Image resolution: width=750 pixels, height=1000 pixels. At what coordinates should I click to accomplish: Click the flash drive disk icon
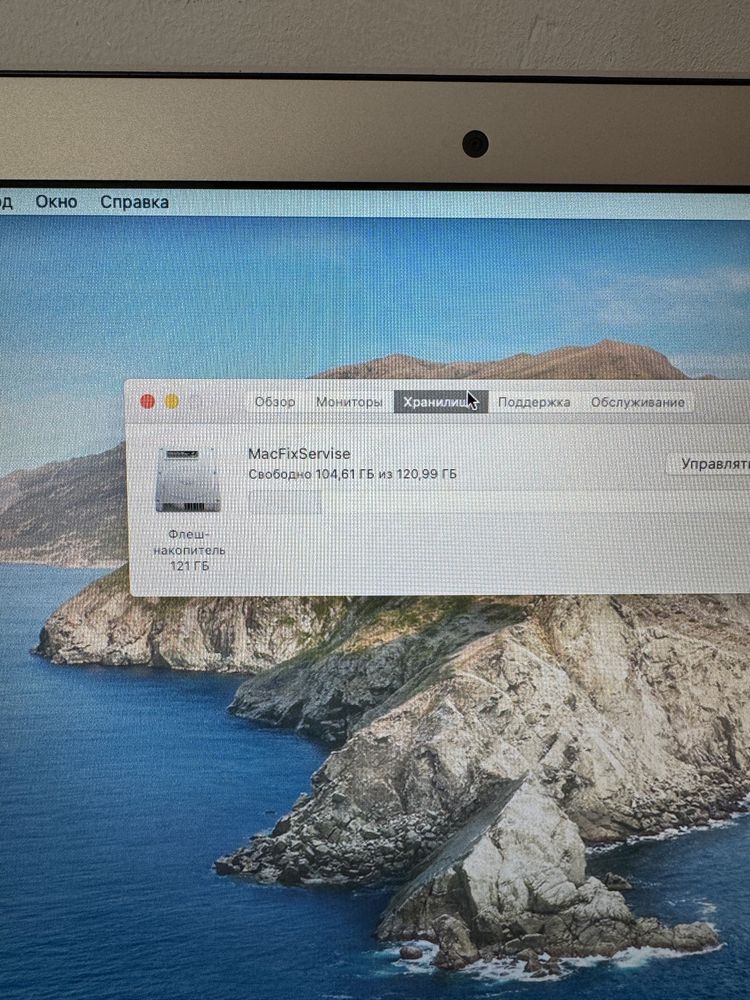point(188,480)
